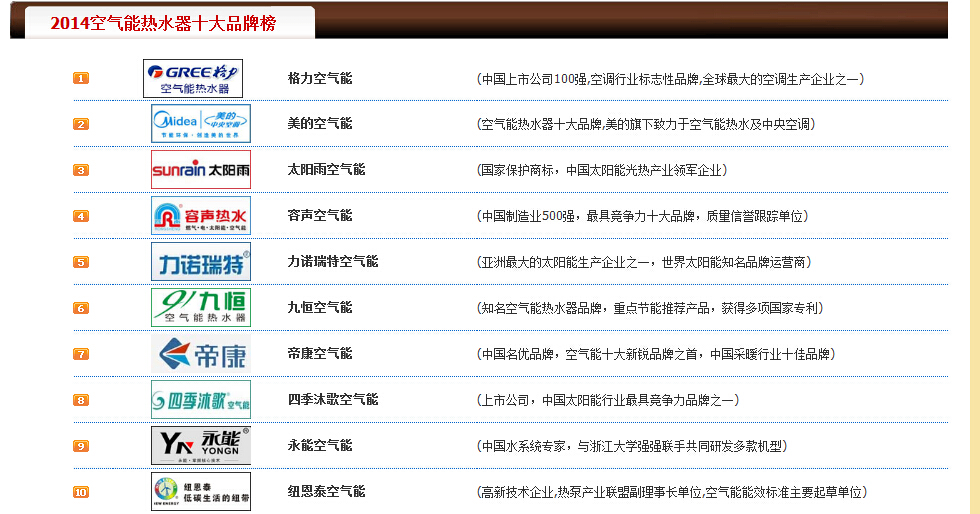Open the 永能空气能 link
Viewport: 980px width, 514px height.
tap(319, 445)
